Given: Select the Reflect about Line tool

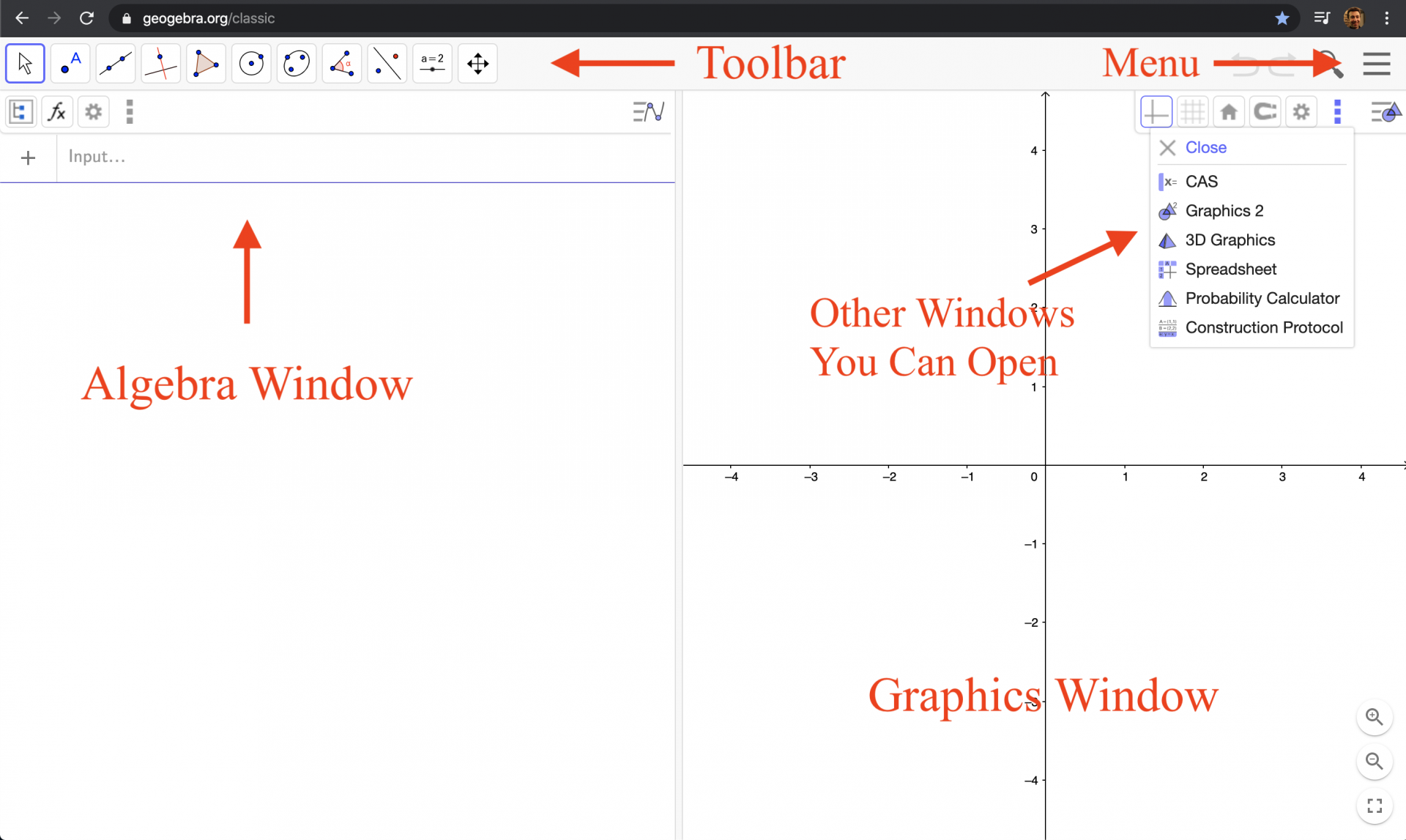Looking at the screenshot, I should [387, 63].
